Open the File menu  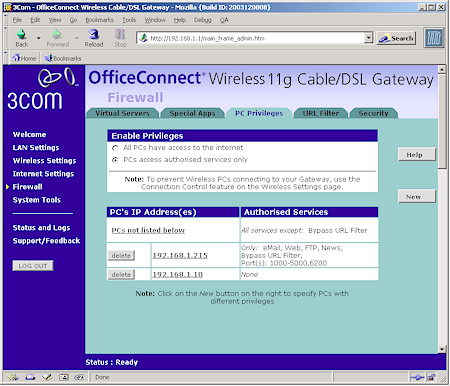[x=17, y=20]
